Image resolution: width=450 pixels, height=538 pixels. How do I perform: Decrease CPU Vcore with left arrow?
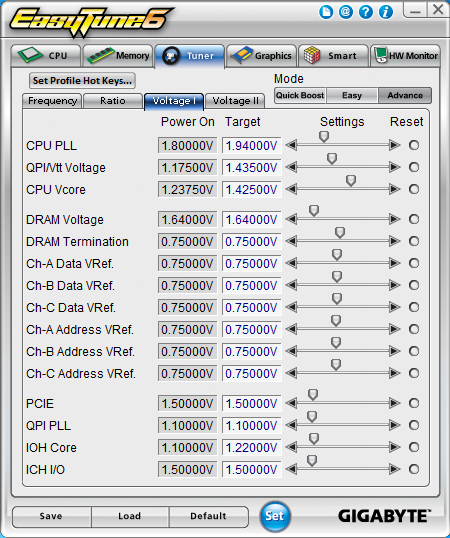291,189
